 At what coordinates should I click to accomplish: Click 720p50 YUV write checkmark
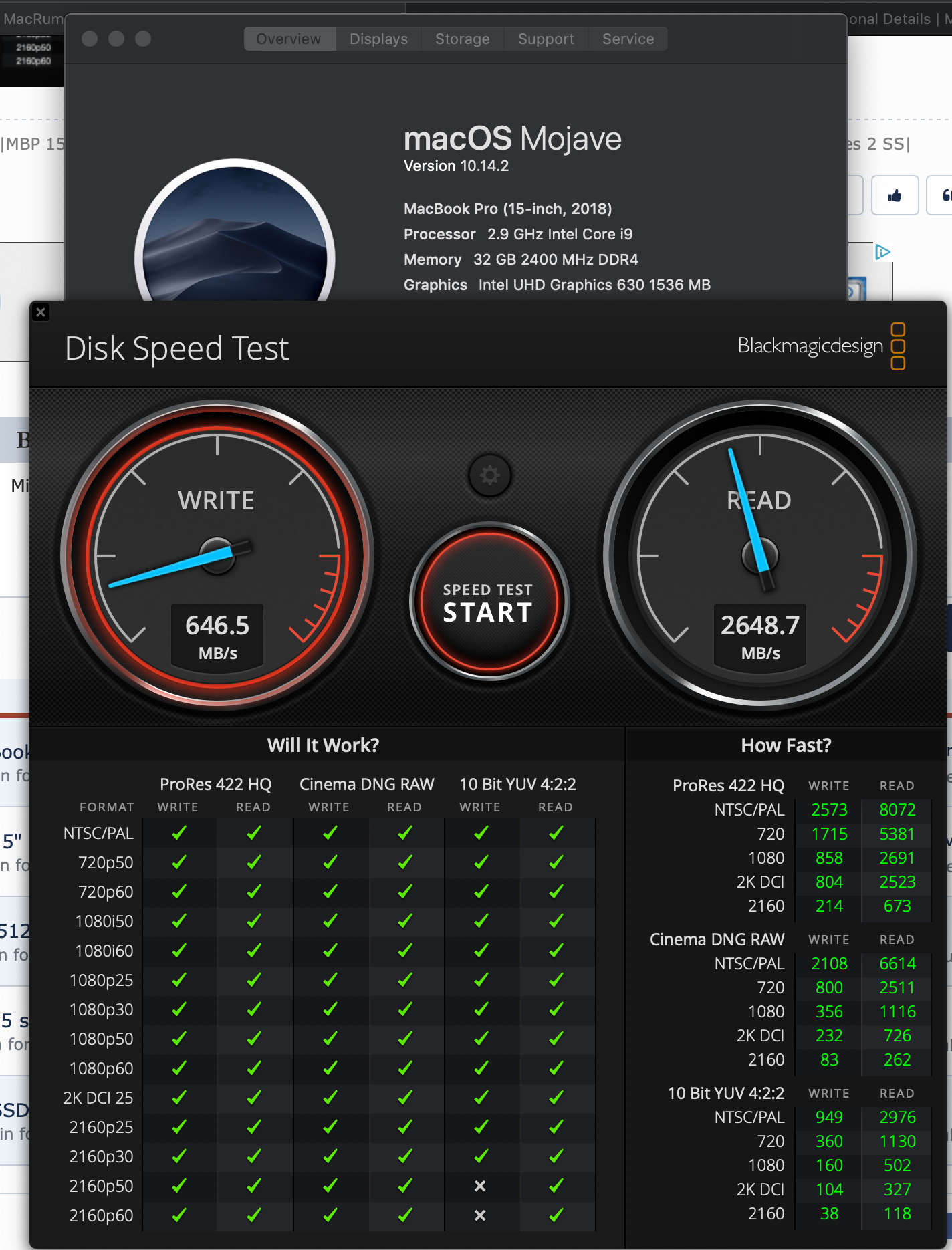[x=481, y=862]
